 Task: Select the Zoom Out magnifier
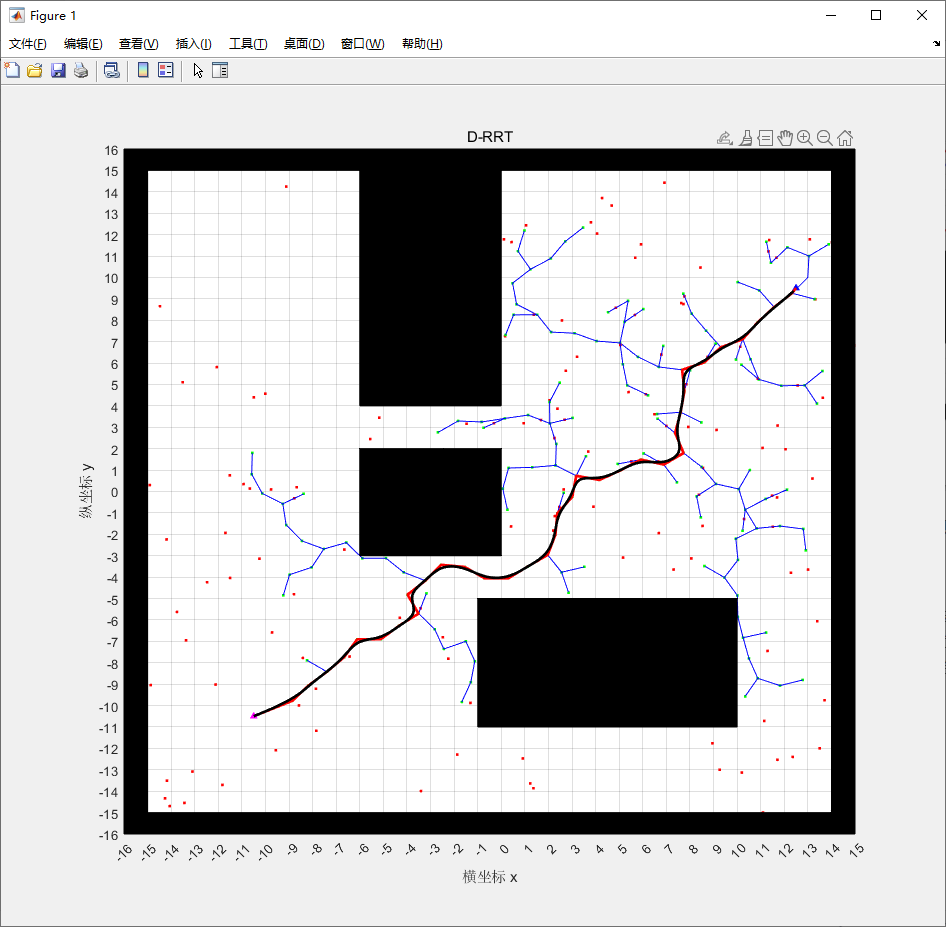tap(825, 138)
